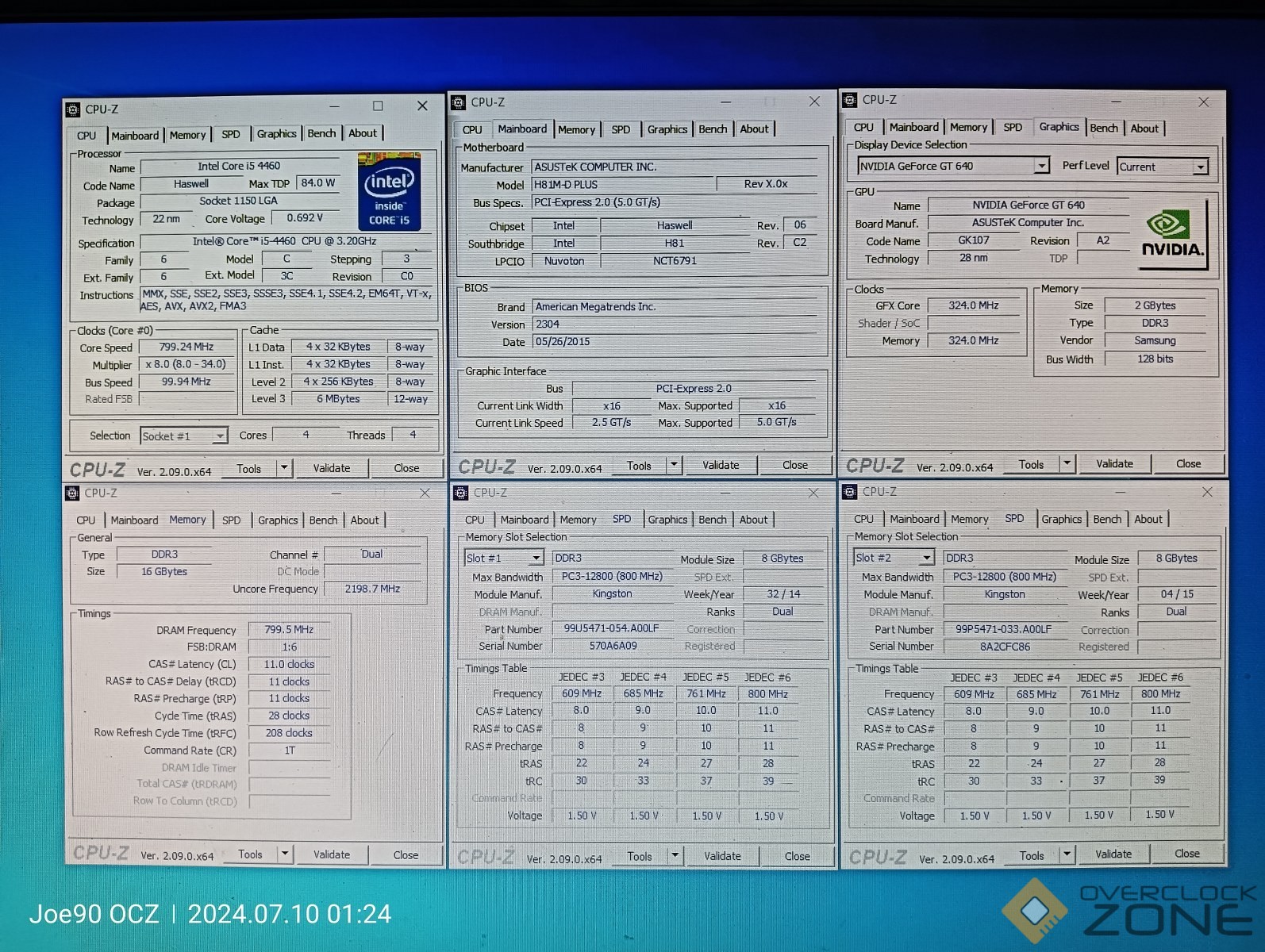Click the CPU-Z app icon in the Processor window title bar

click(x=73, y=109)
